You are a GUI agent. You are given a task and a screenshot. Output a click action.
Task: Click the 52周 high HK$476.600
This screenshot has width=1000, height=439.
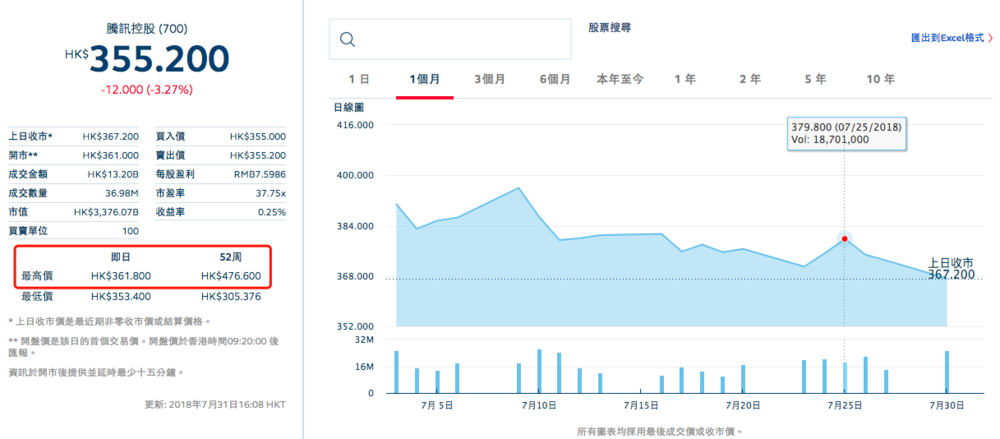click(x=231, y=276)
